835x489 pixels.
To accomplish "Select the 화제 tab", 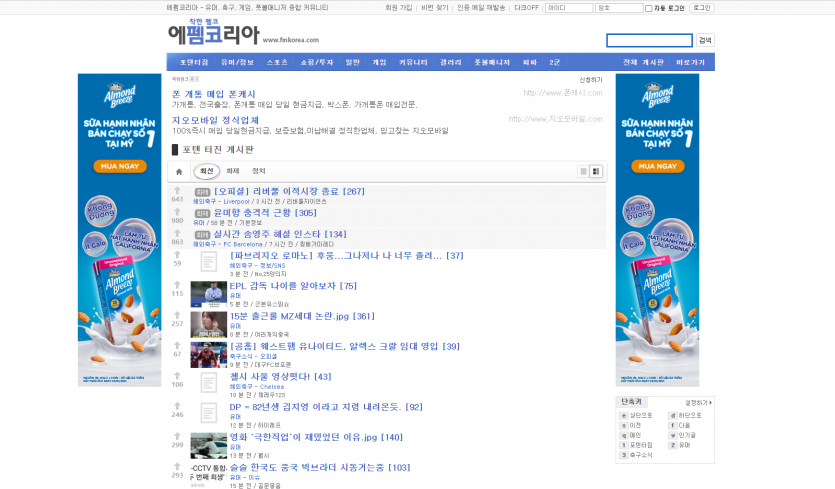I will pyautogui.click(x=233, y=171).
